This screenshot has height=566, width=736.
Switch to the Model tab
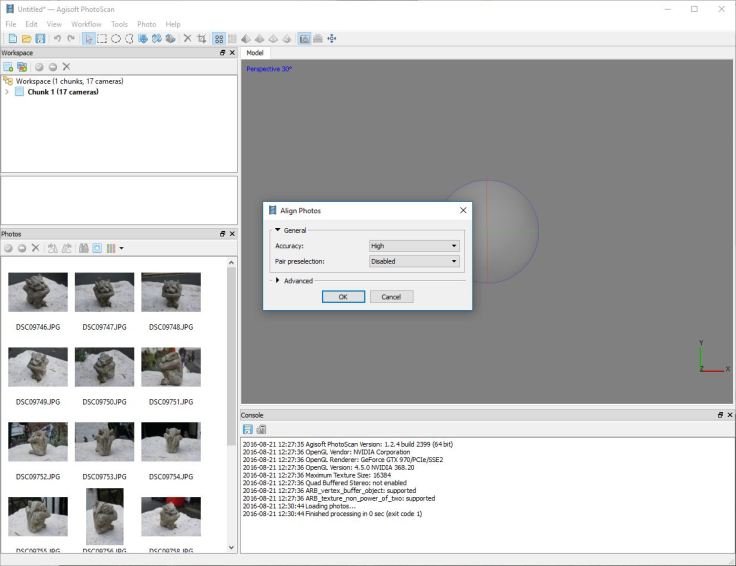(x=255, y=52)
